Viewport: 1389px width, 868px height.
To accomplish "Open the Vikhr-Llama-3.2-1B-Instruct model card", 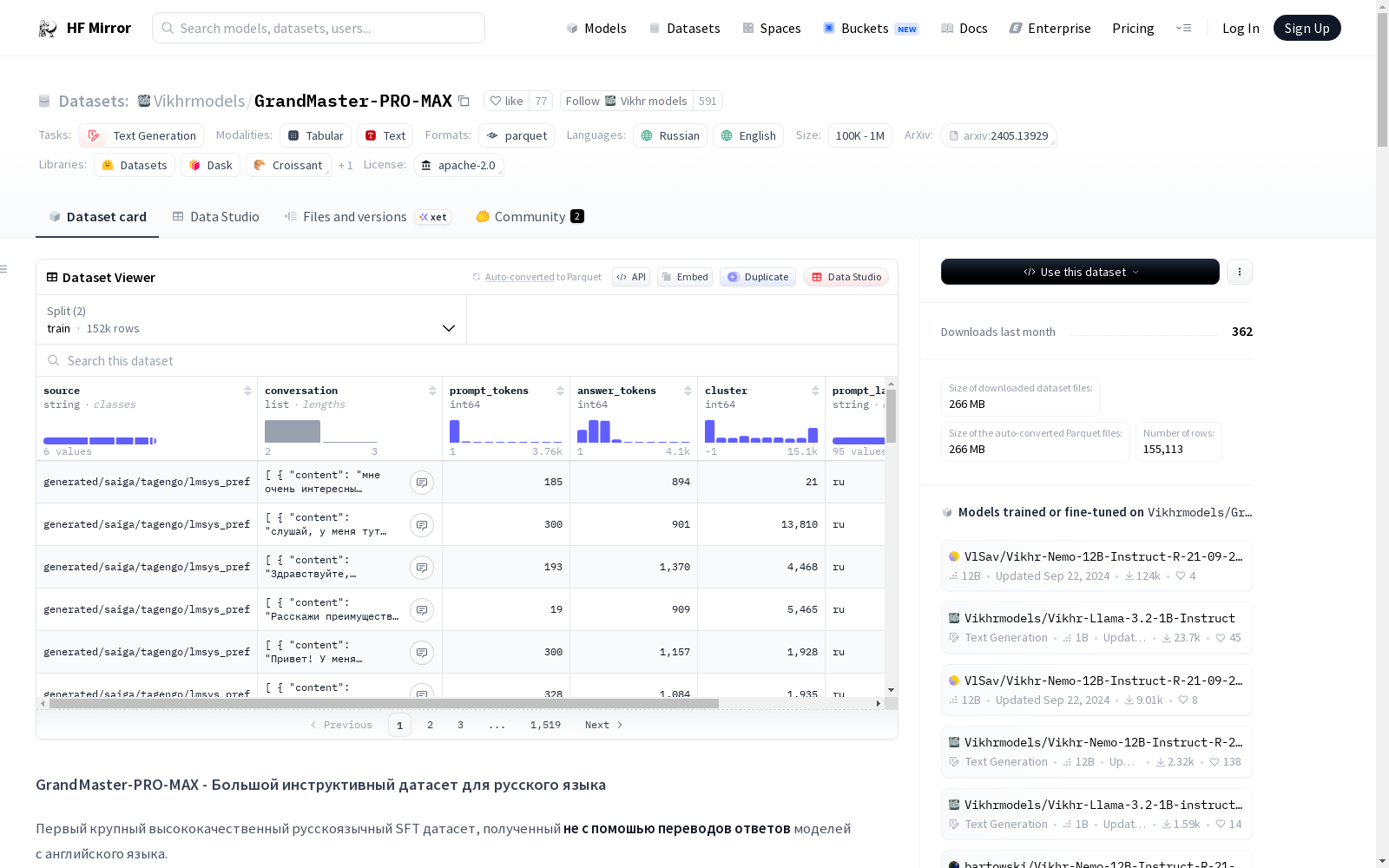I will pos(1096,628).
